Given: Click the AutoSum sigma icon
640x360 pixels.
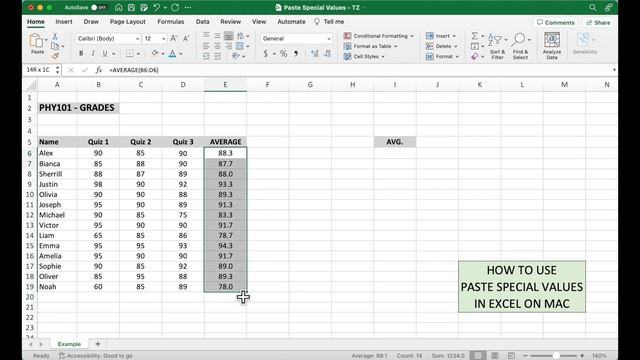Looking at the screenshot, I should click(x=475, y=36).
